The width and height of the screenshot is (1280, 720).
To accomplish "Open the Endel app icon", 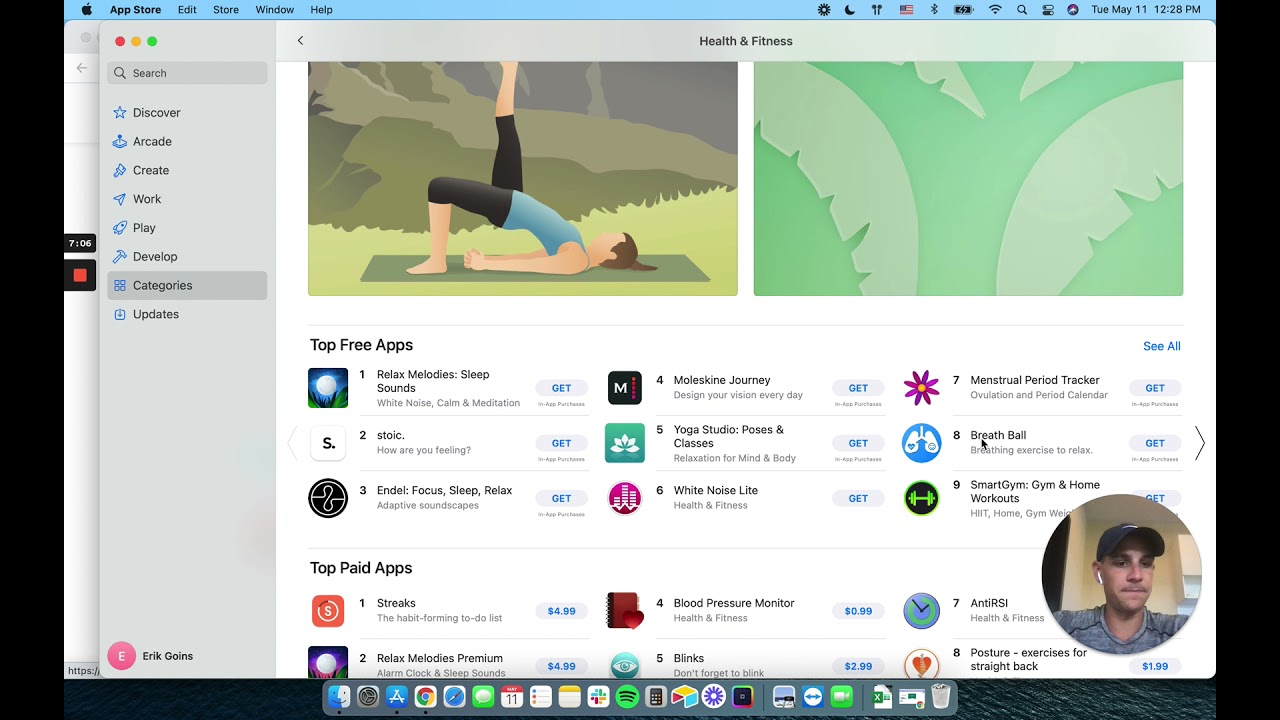I will click(328, 498).
